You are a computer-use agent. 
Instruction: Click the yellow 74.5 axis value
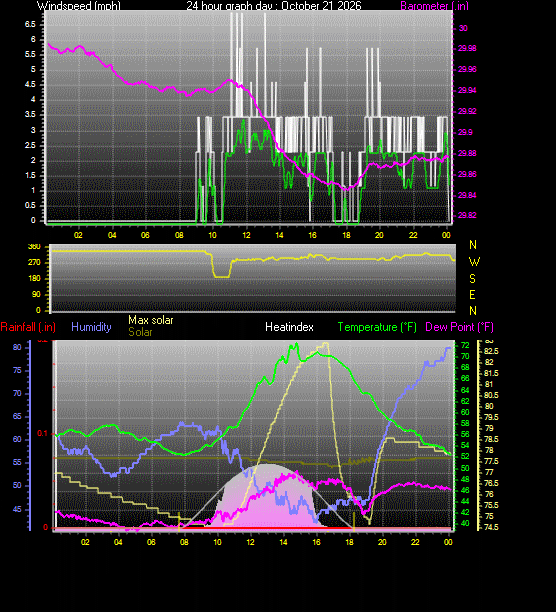[x=491, y=527]
